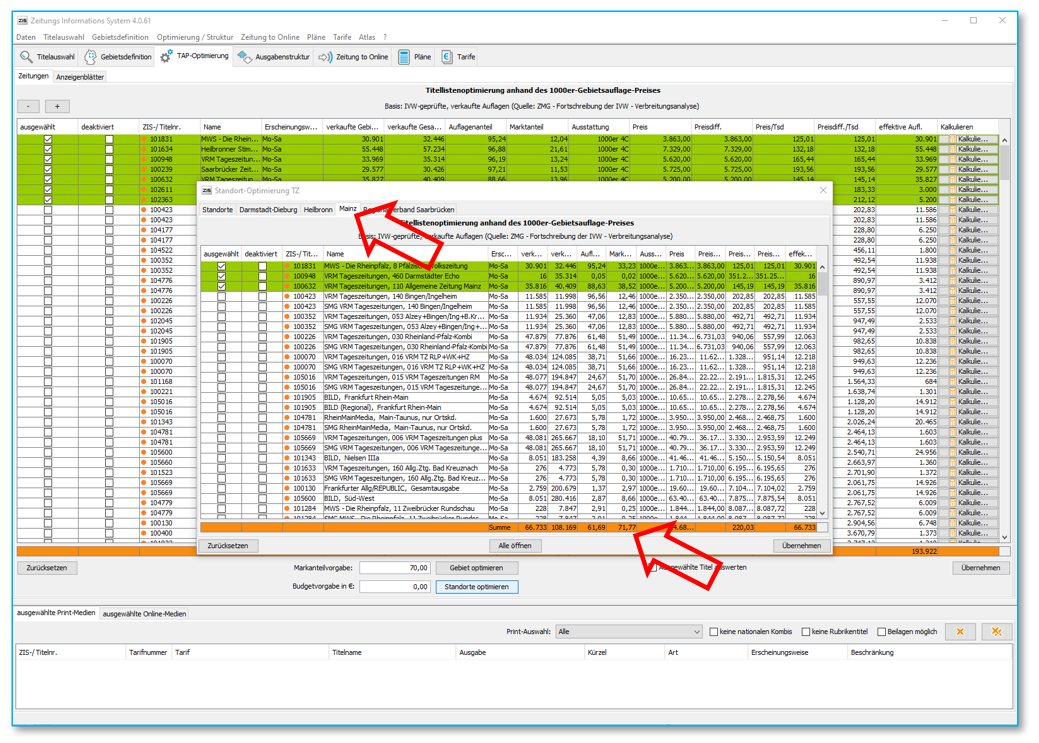Switch to the Darmstadt-Dieburg tab
The width and height of the screenshot is (1039, 743).
point(268,210)
